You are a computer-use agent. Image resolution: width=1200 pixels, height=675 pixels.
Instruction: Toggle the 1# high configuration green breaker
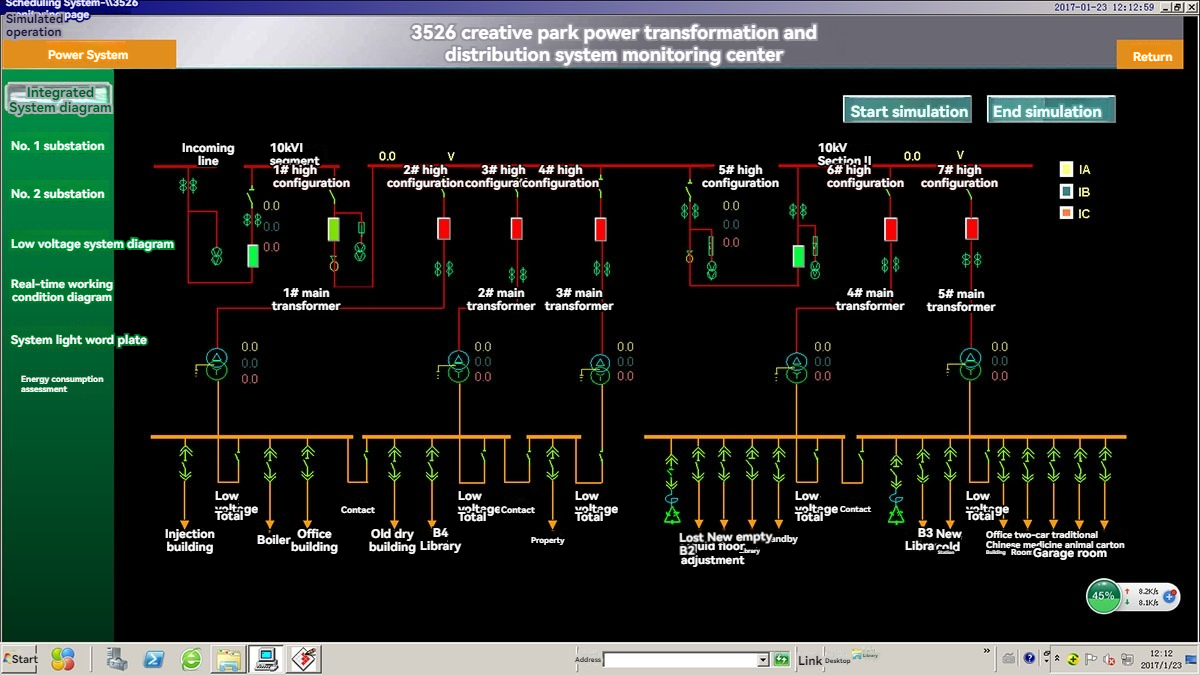point(334,228)
